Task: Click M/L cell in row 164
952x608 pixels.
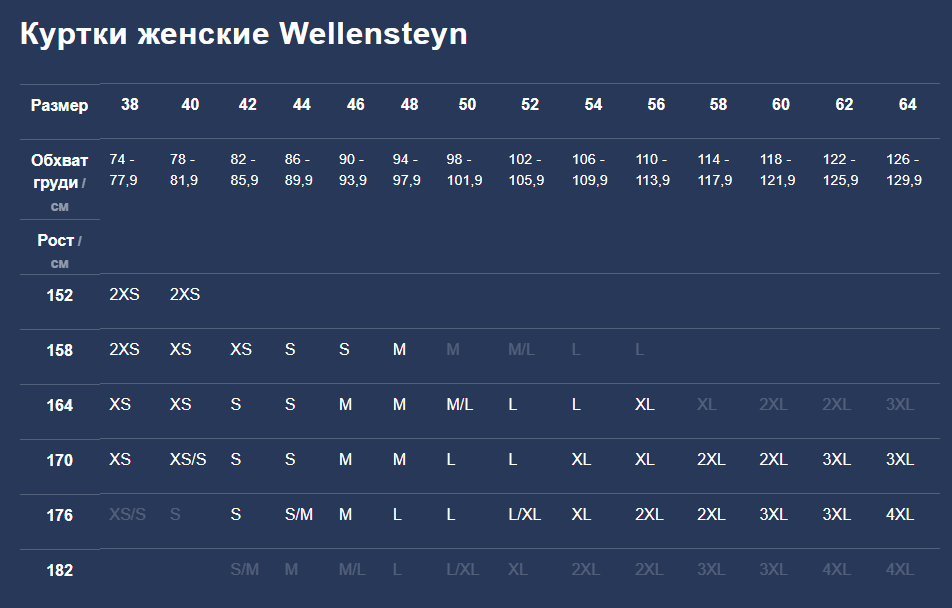Action: click(x=460, y=405)
